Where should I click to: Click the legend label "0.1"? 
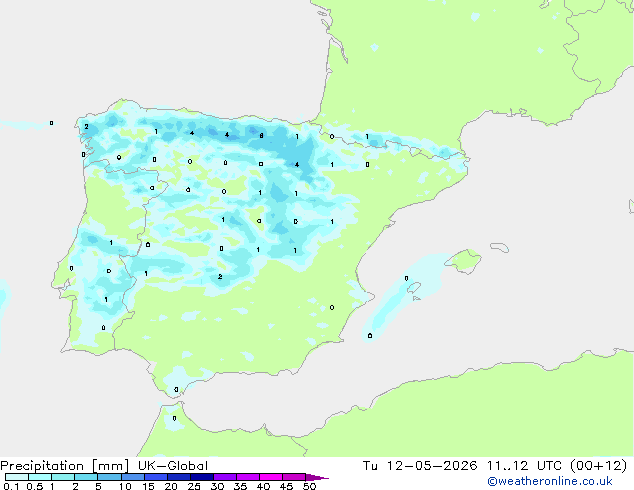pyautogui.click(x=11, y=486)
